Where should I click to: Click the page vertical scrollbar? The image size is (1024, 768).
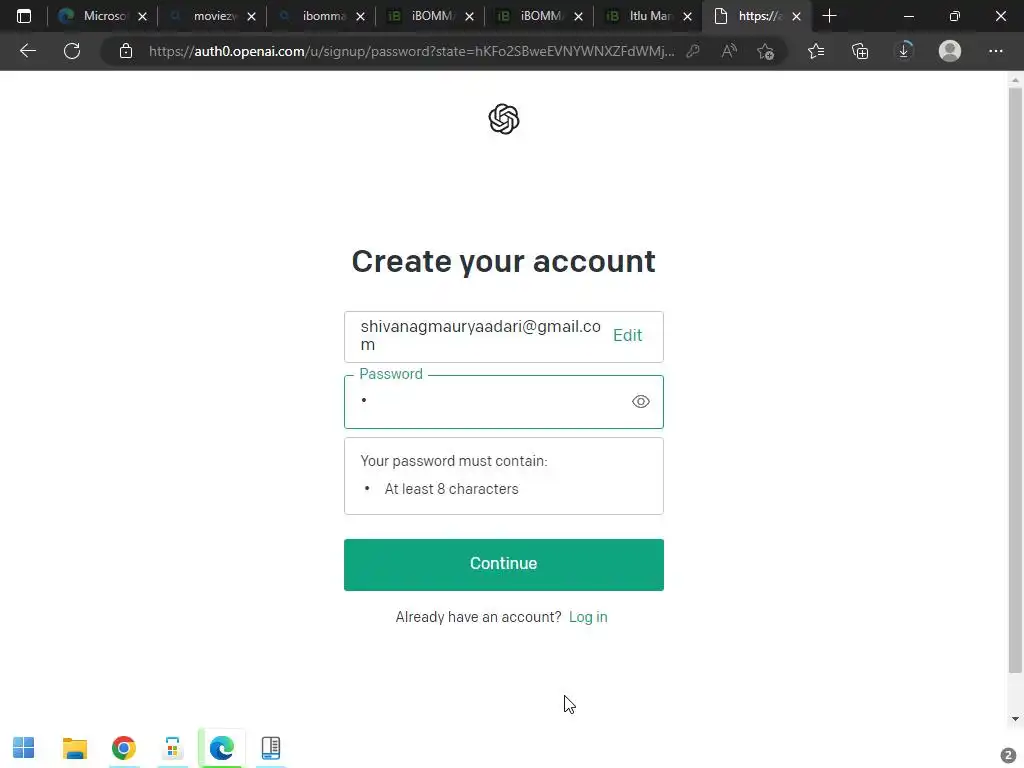(x=1015, y=379)
